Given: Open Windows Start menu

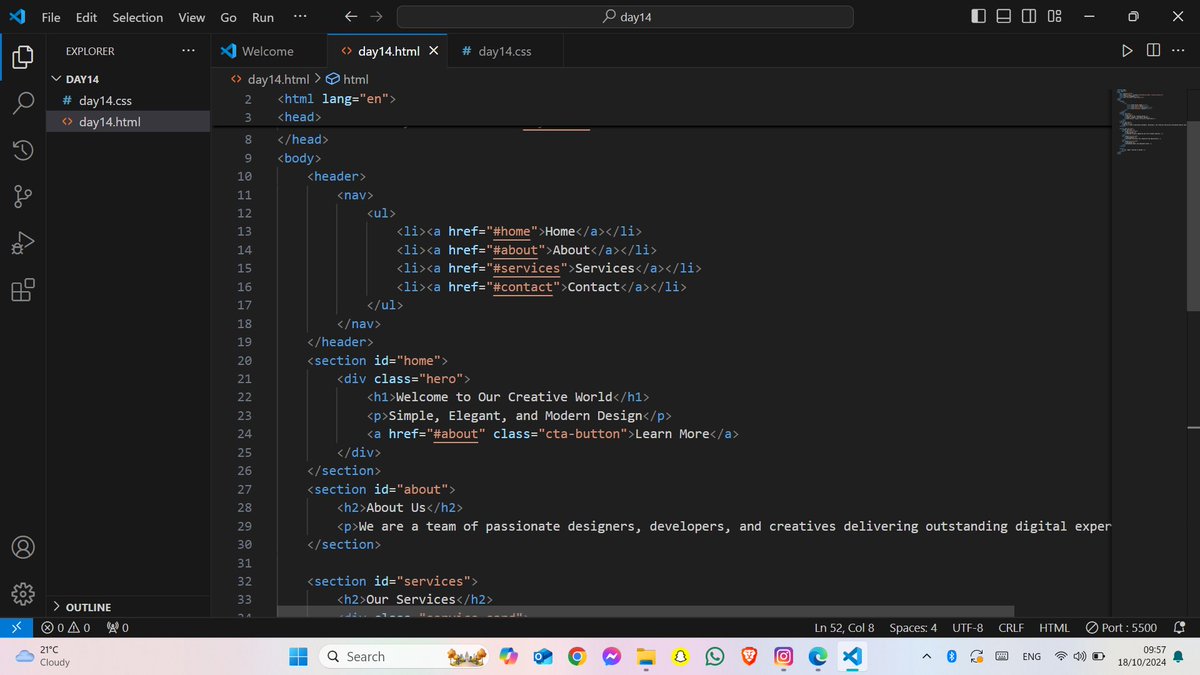Looking at the screenshot, I should click(298, 656).
